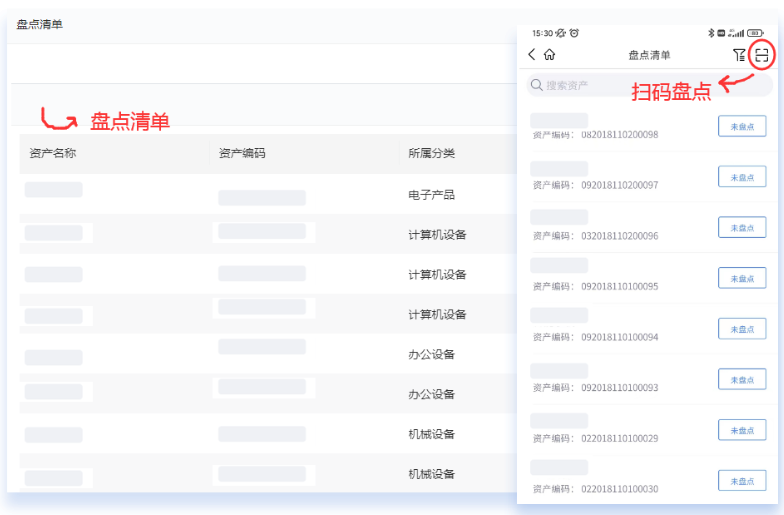Click the 资产编码 column header
The image size is (784, 515).
tap(242, 153)
